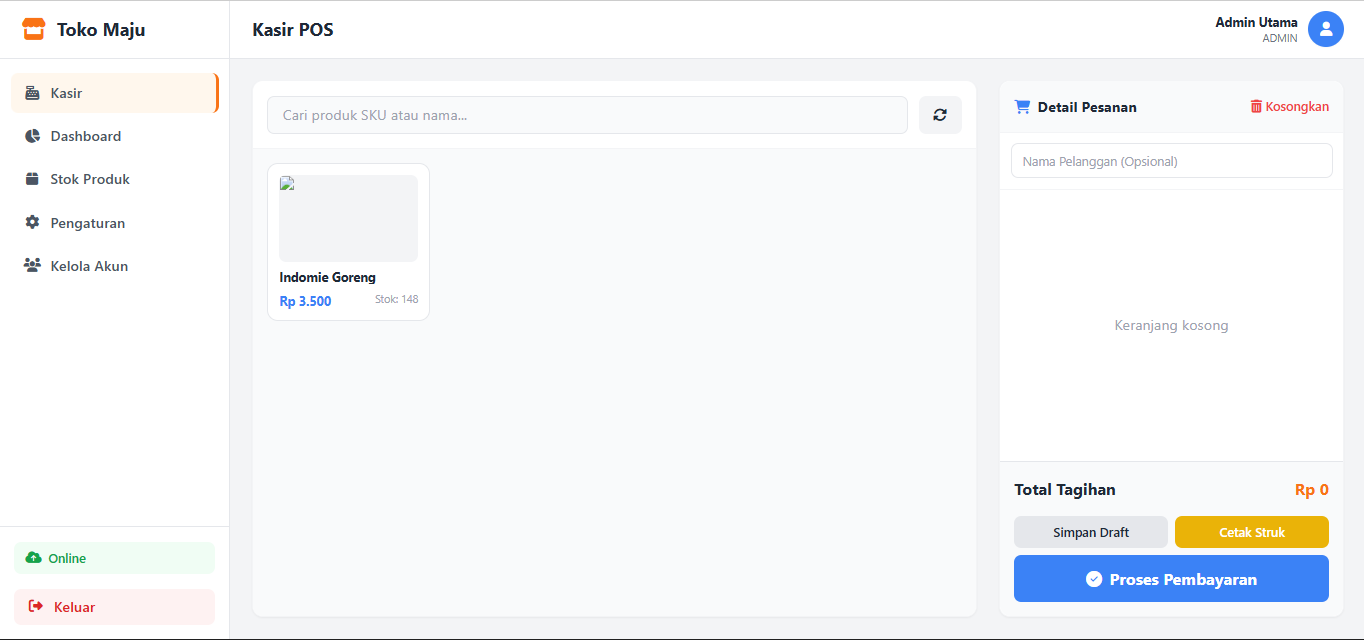Log out using the Keluar button

(114, 607)
